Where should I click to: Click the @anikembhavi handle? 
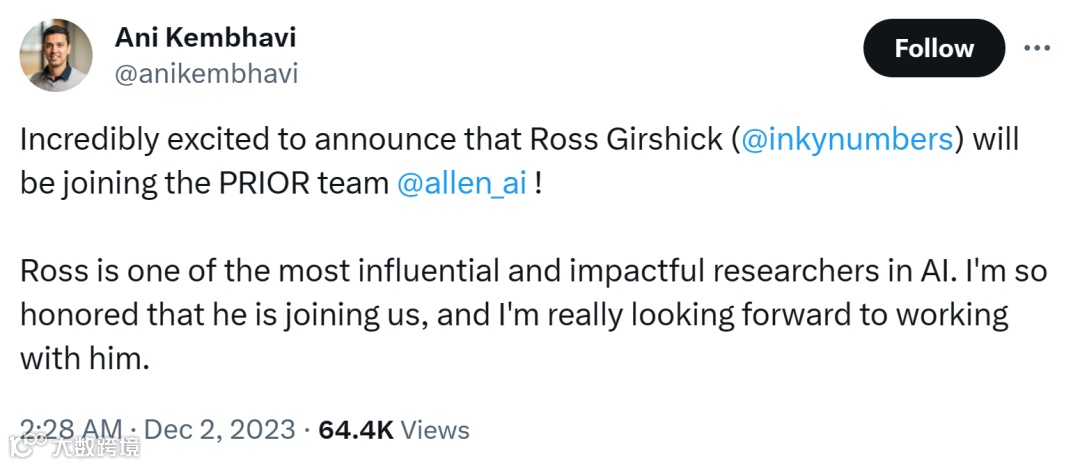(x=207, y=73)
